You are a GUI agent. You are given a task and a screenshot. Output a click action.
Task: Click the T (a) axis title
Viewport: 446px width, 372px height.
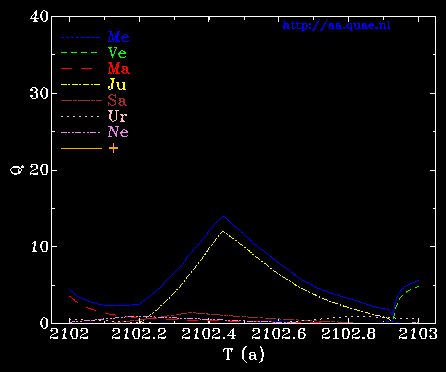(244, 354)
